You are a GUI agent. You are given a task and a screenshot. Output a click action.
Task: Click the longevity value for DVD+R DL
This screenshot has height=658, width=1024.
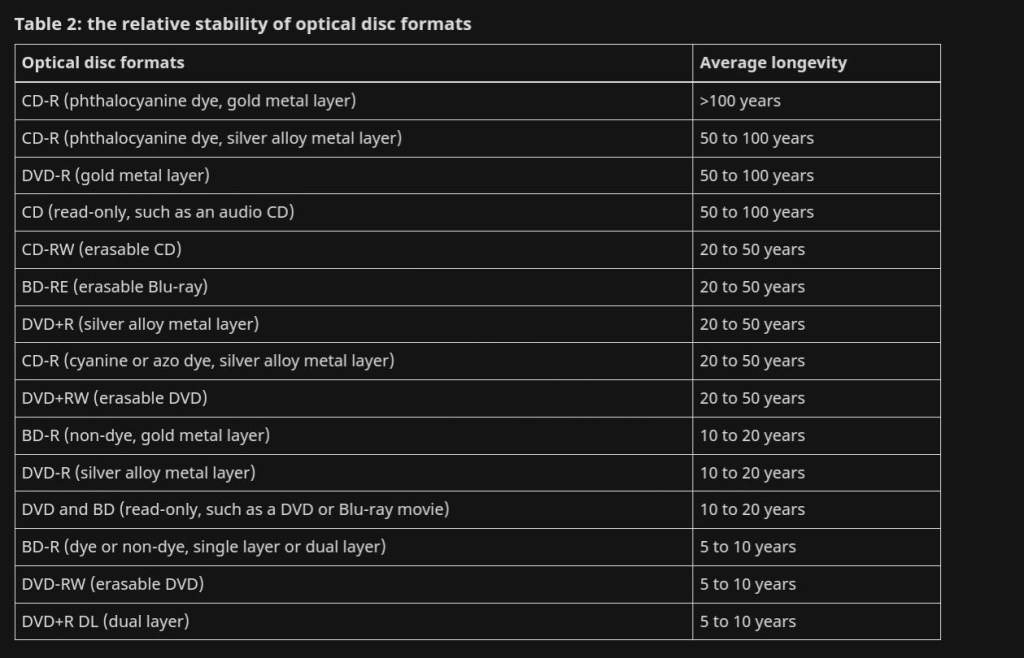748,621
